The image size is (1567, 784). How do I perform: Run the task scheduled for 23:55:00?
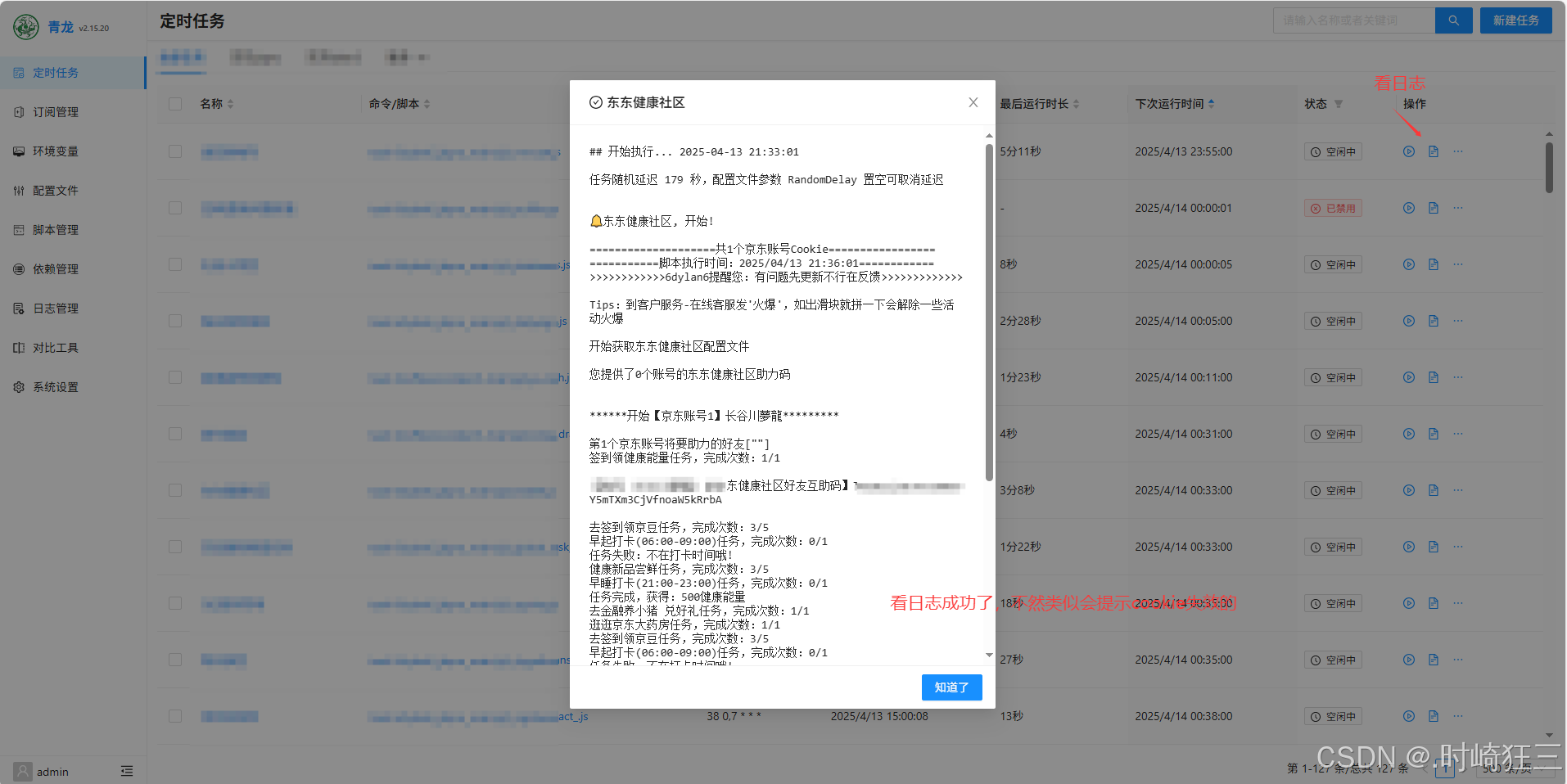point(1408,151)
